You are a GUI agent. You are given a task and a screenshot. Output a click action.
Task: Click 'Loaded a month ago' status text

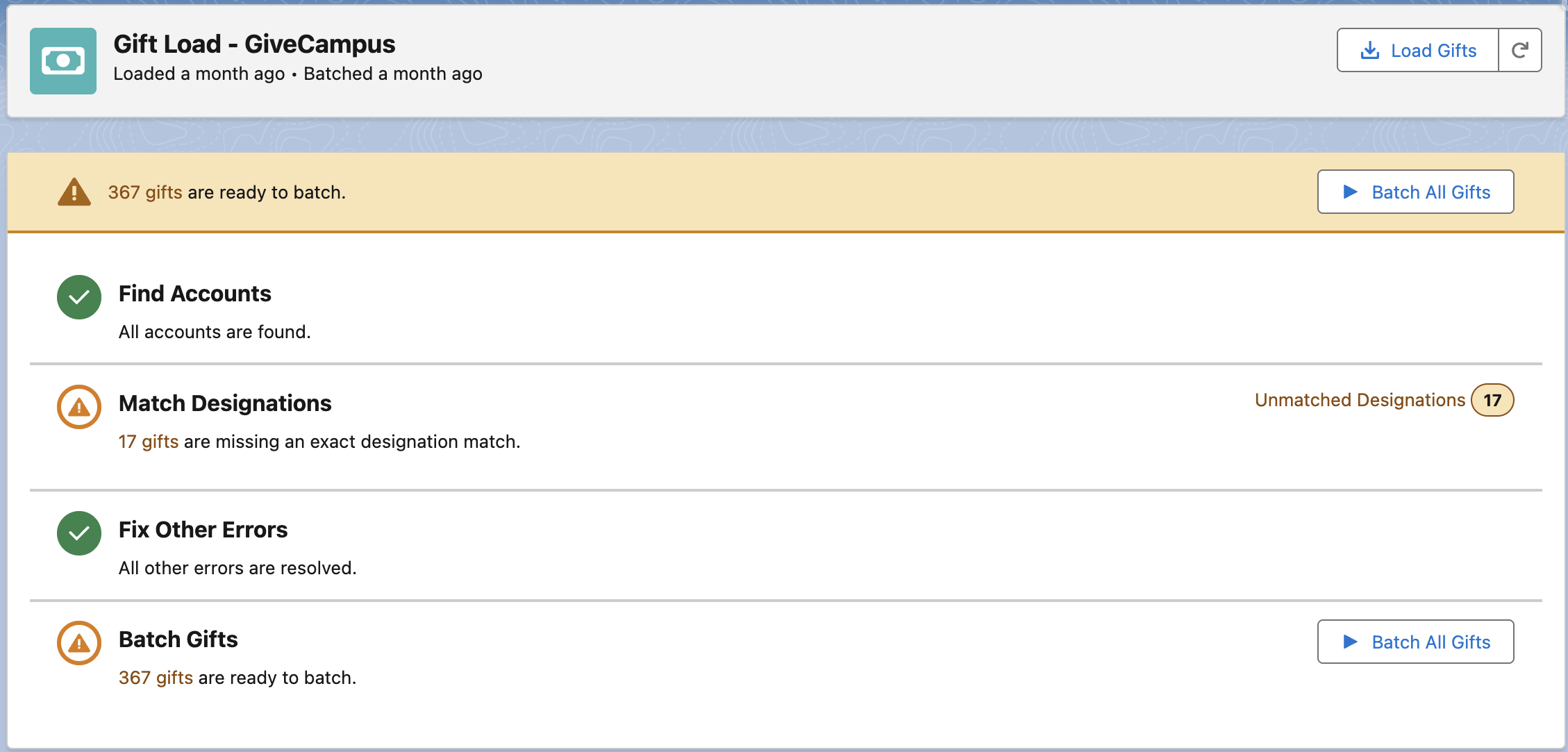coord(199,74)
